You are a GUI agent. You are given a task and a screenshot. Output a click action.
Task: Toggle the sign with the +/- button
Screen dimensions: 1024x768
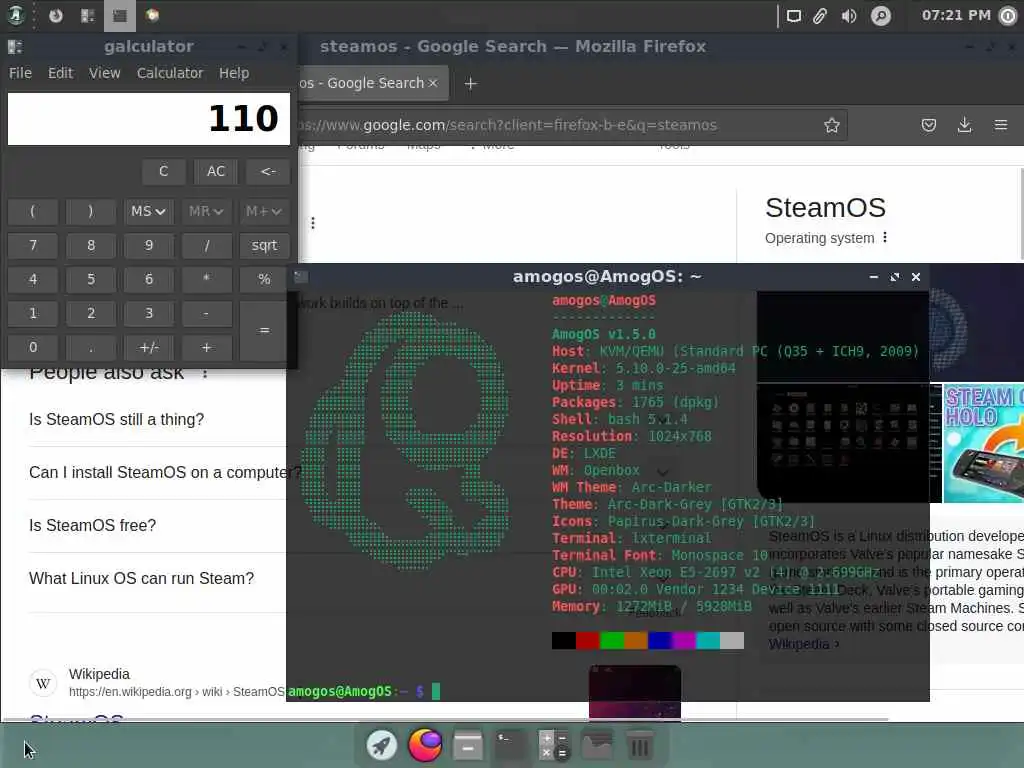(x=149, y=347)
